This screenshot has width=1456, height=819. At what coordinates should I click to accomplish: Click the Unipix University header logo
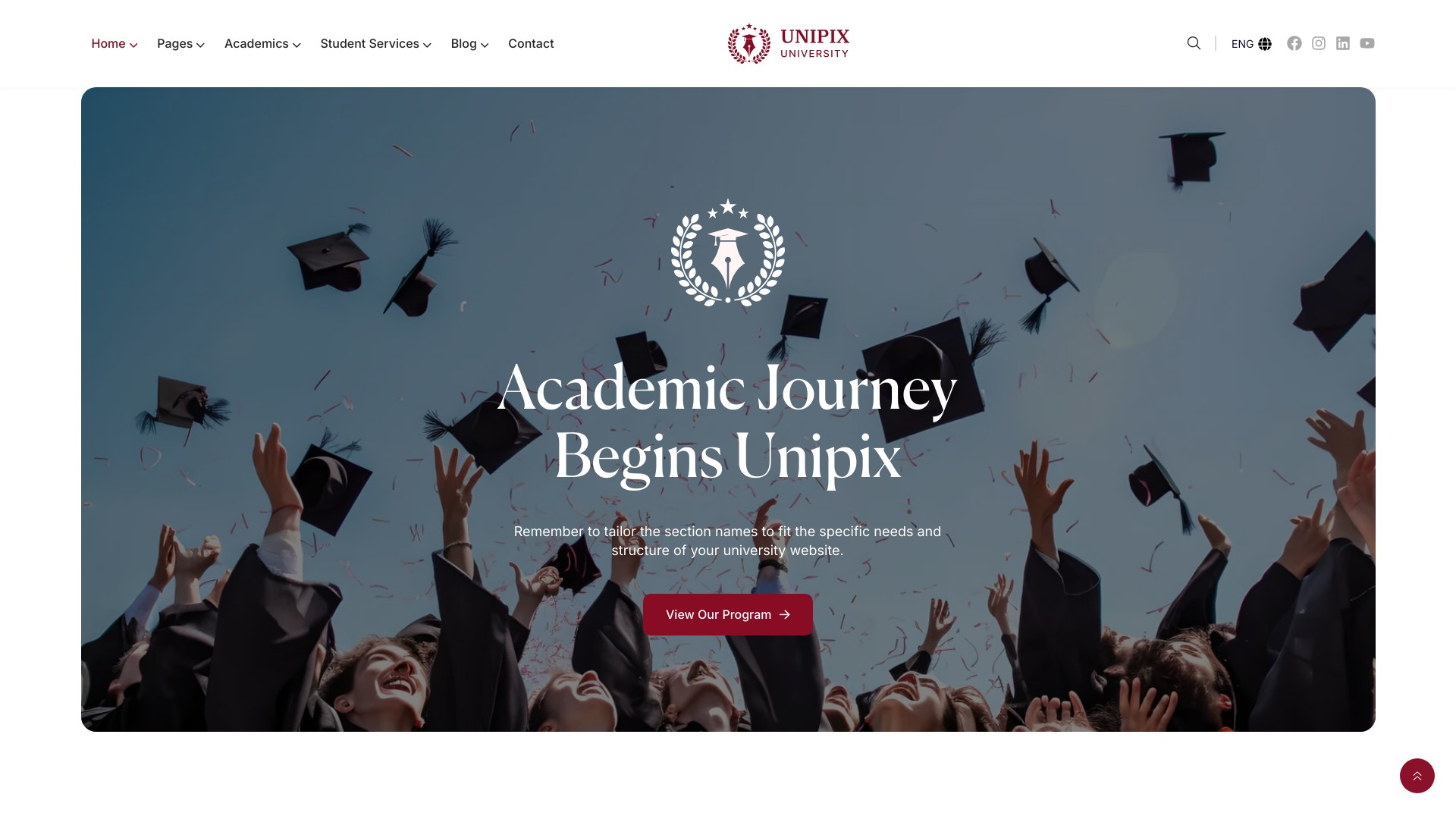point(789,43)
